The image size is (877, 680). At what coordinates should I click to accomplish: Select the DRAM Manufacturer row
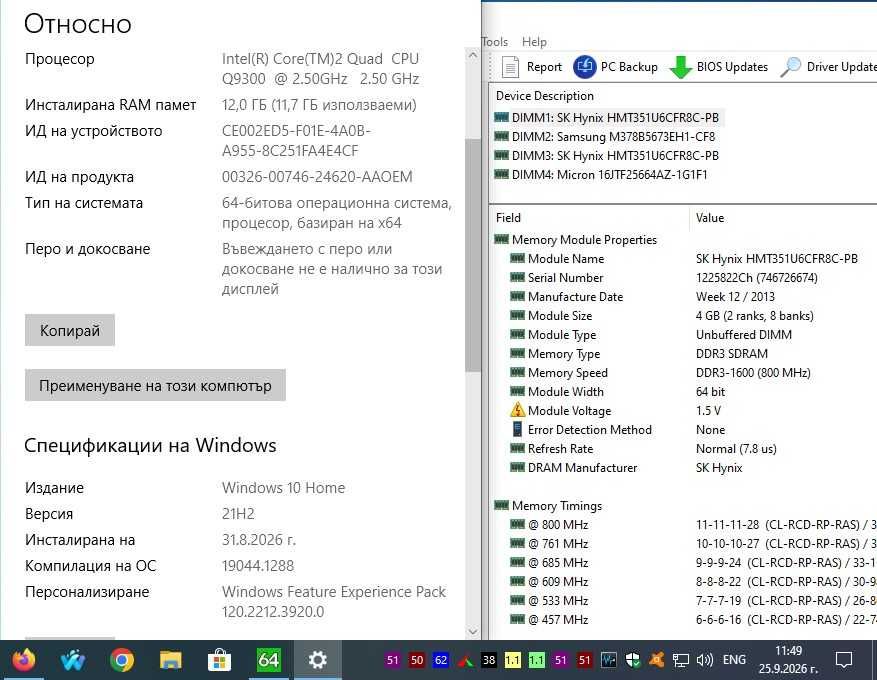pyautogui.click(x=626, y=468)
